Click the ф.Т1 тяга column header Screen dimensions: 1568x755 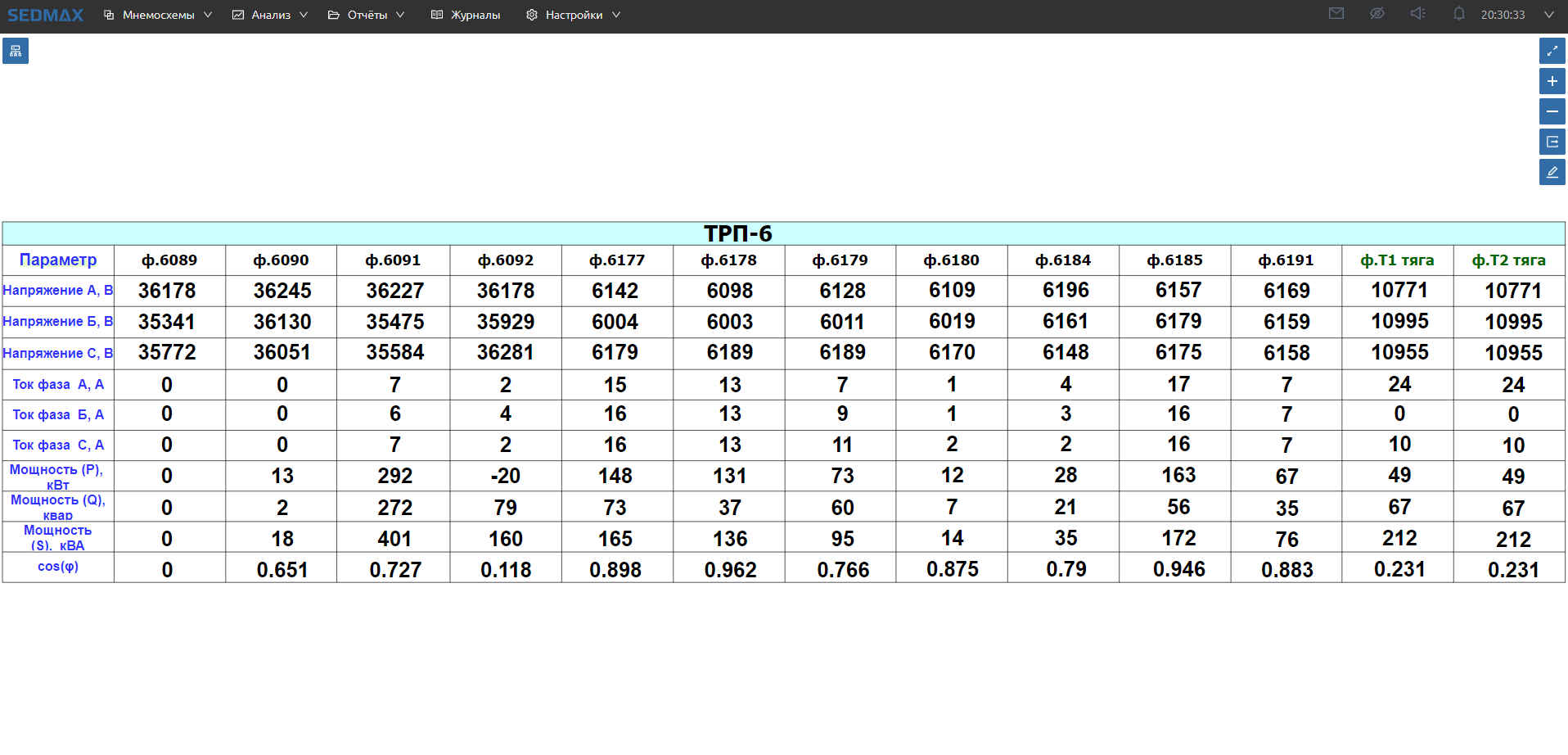click(1397, 260)
